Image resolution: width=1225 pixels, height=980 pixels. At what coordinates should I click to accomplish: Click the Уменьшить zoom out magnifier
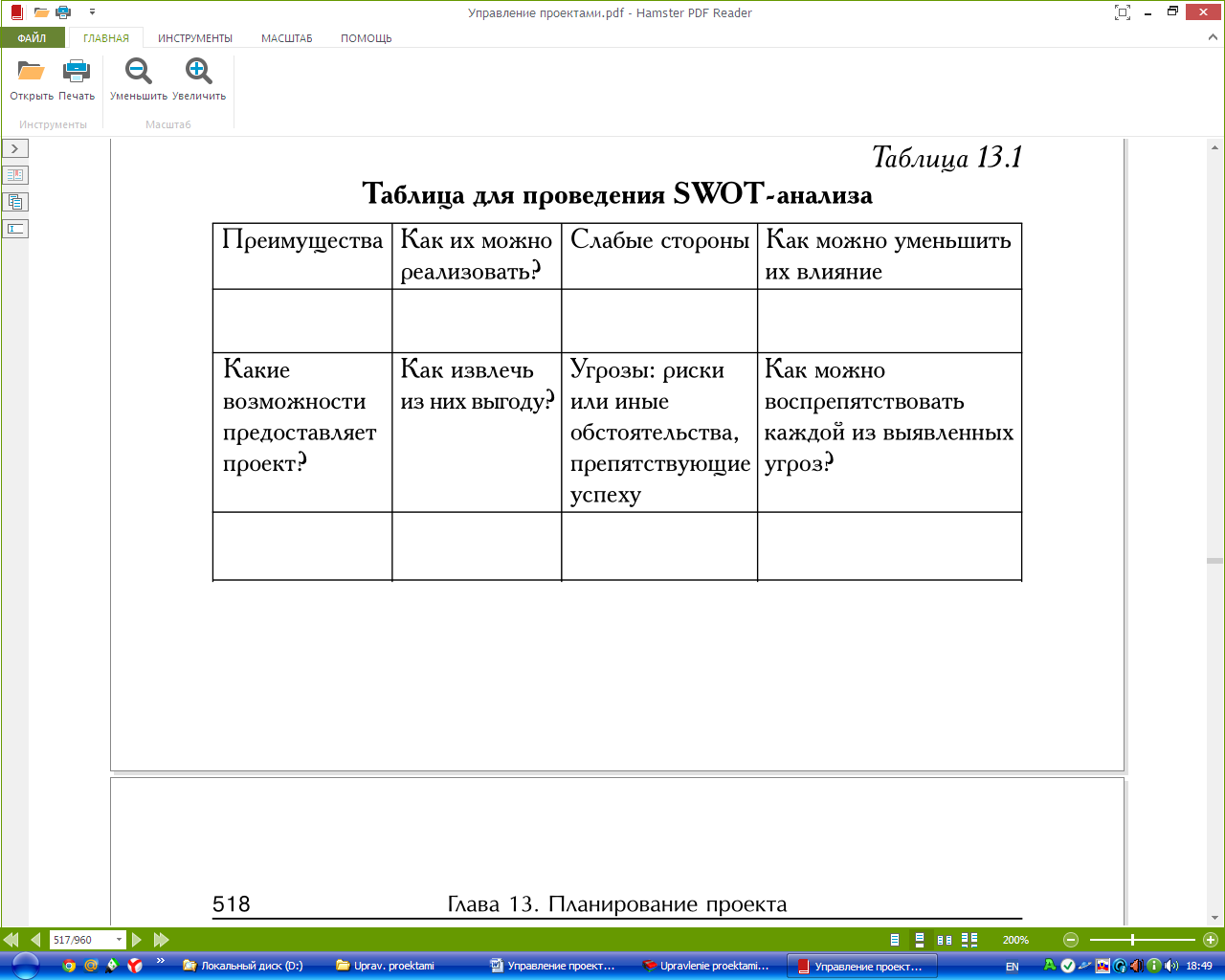point(139,71)
